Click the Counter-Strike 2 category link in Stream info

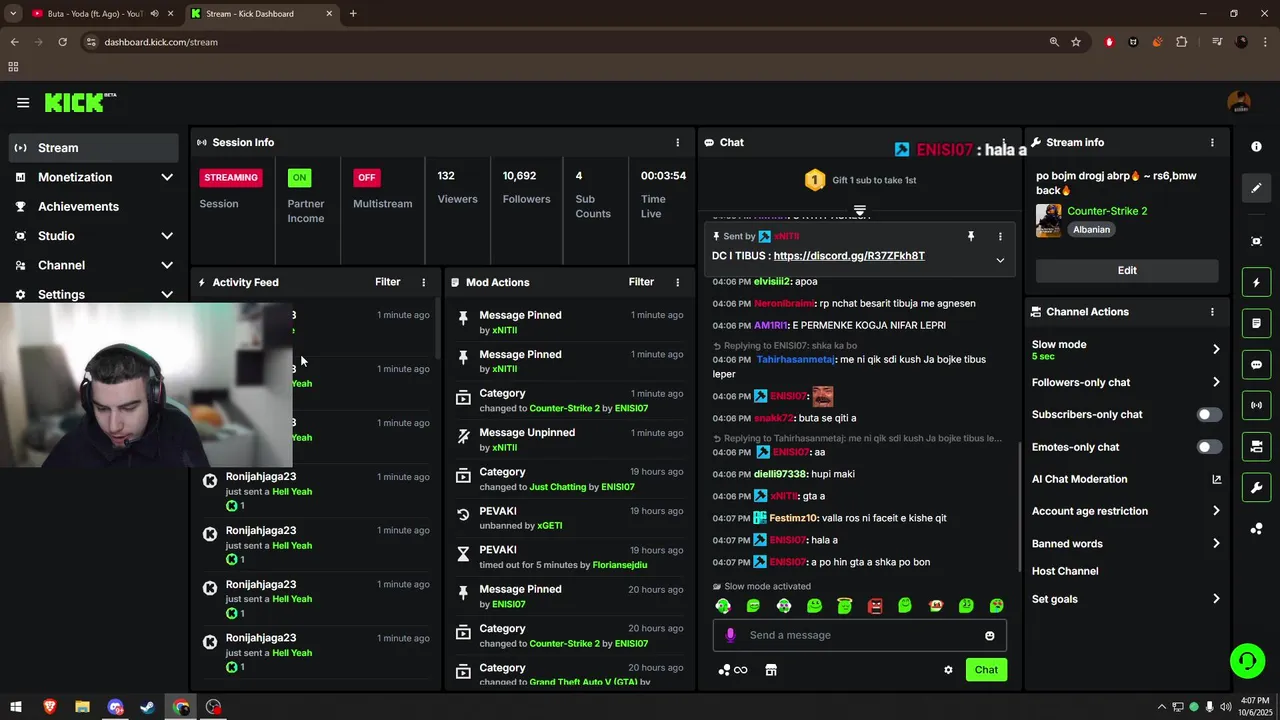[x=1107, y=211]
